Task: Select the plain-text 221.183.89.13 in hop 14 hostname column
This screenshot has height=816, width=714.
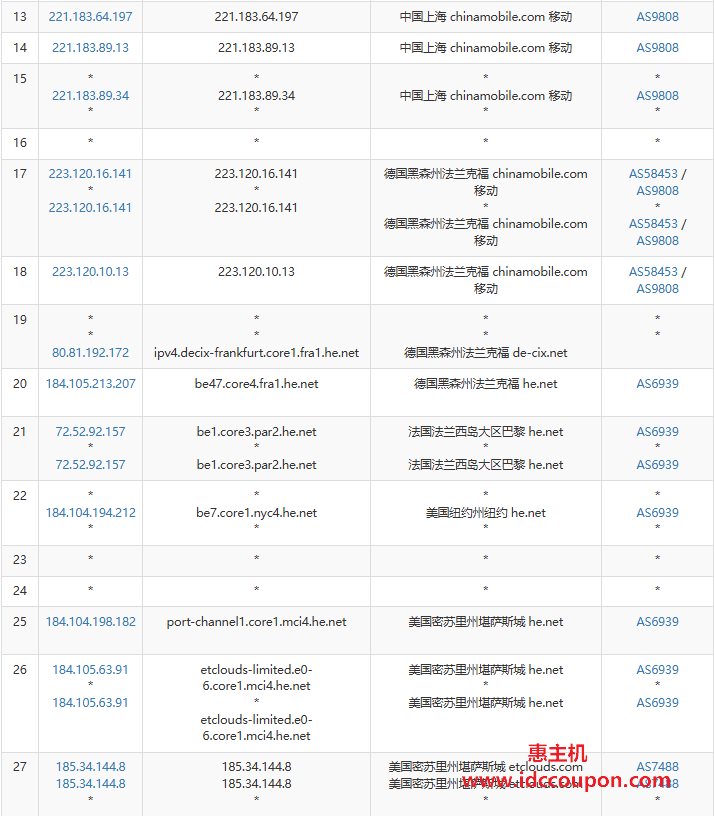Action: [x=257, y=48]
